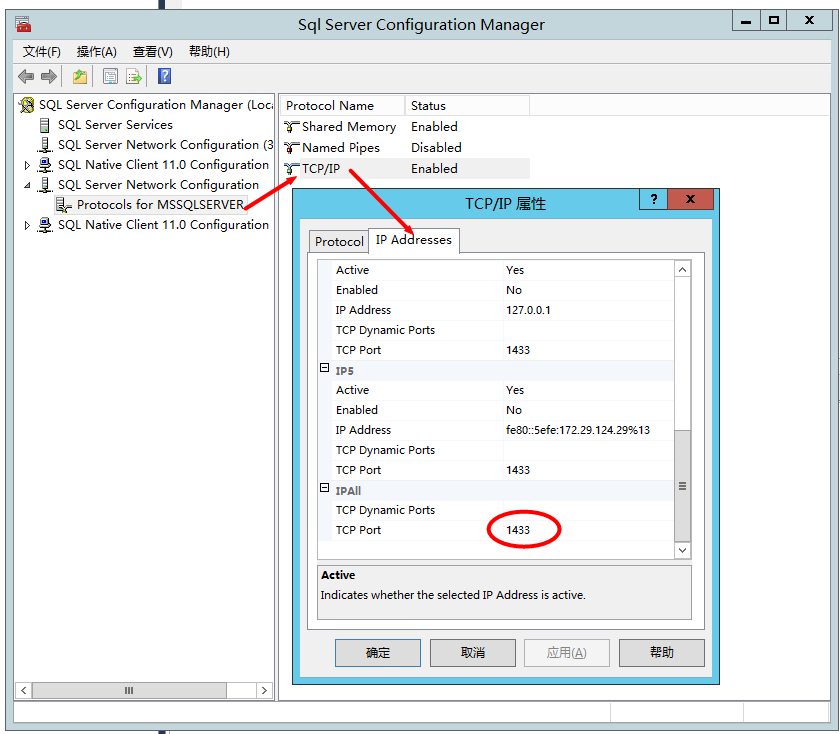The width and height of the screenshot is (840, 734).
Task: Click the property list scroll-up arrow
Action: tap(683, 270)
